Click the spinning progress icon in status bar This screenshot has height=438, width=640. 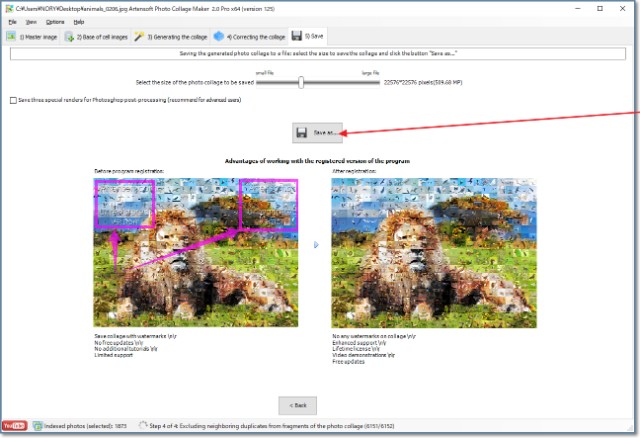click(144, 425)
